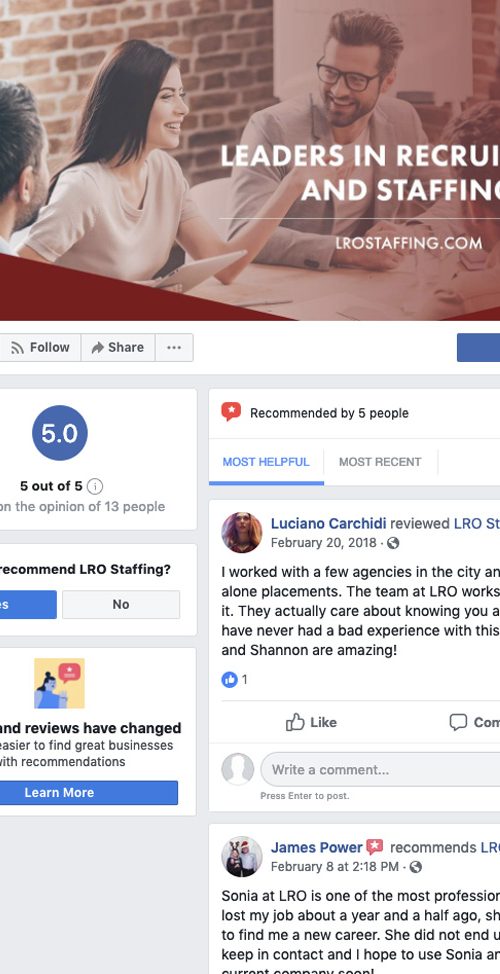Click the globe privacy icon on February 20 review
This screenshot has width=500, height=974.
coord(393,543)
